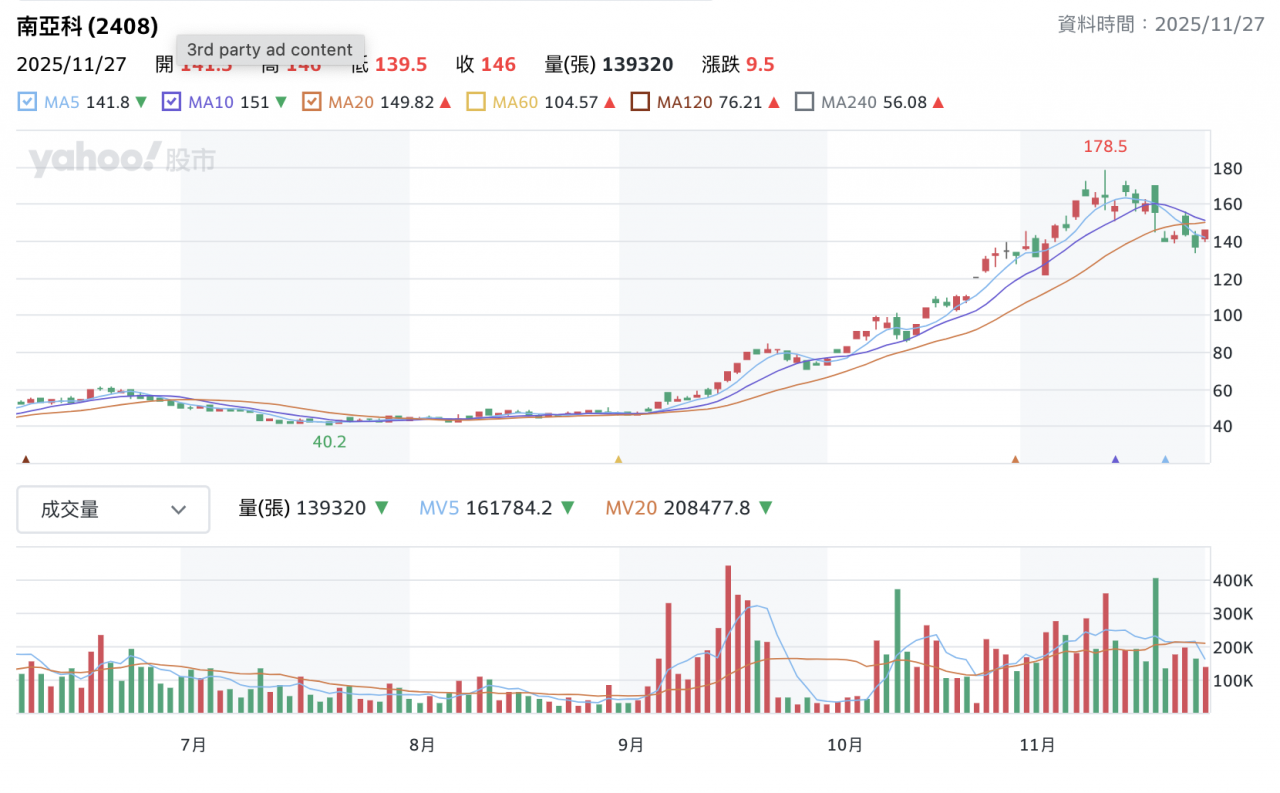Viewport: 1280px width, 793px height.
Task: Click the 178.5 high price label
Action: tap(1105, 147)
